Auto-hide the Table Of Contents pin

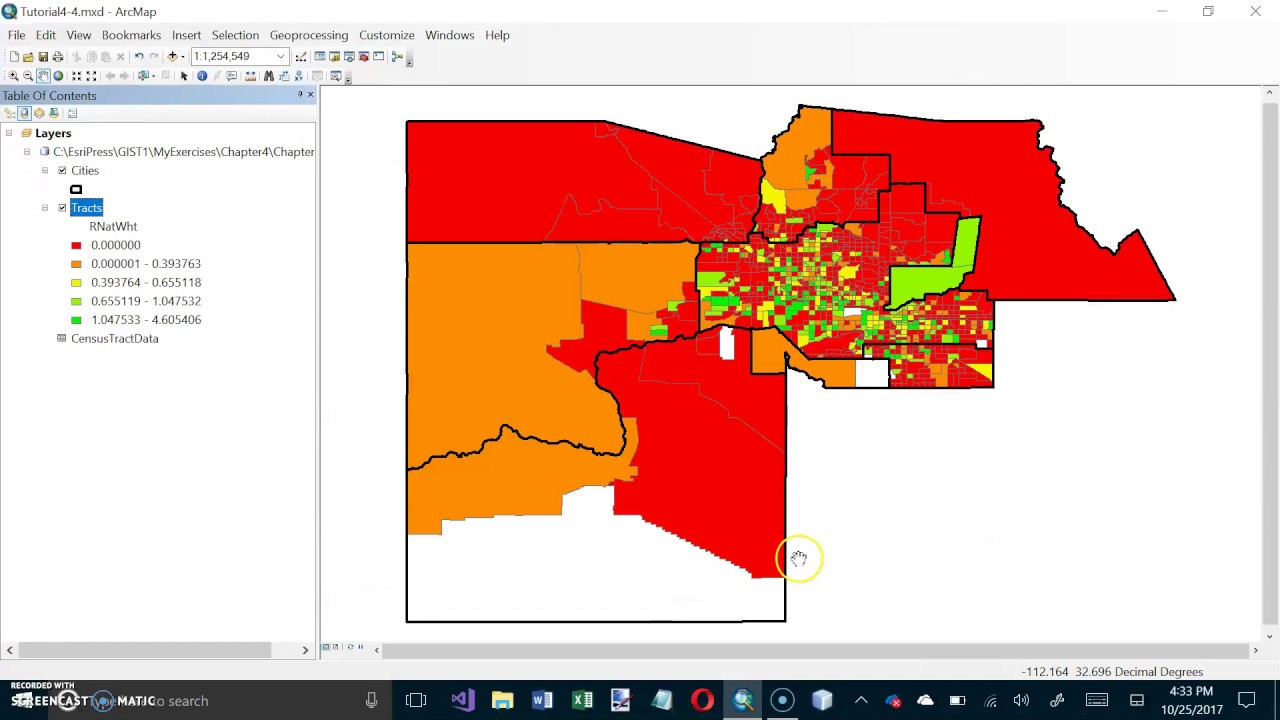(300, 95)
